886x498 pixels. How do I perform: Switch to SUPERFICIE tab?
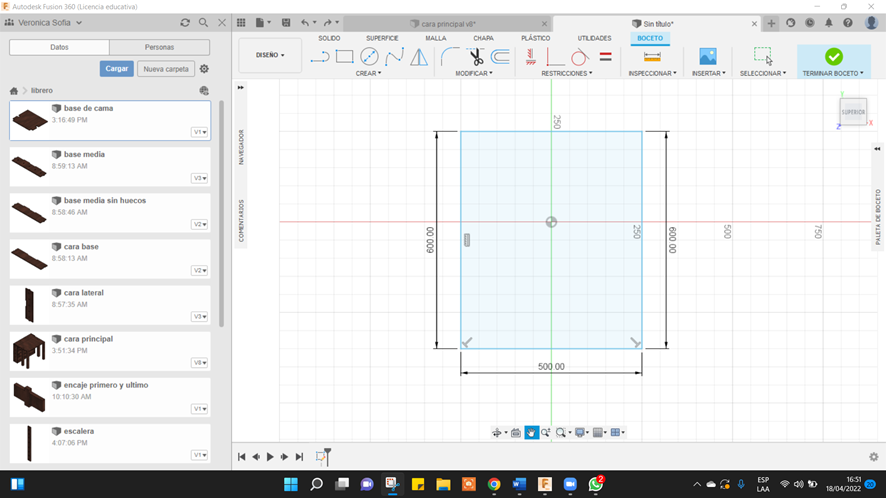pyautogui.click(x=382, y=38)
